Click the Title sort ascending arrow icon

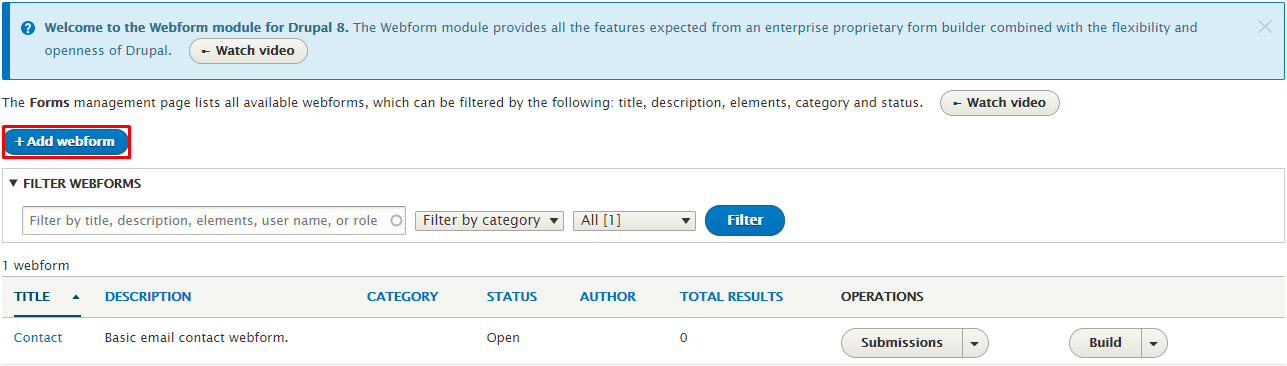[x=76, y=297]
